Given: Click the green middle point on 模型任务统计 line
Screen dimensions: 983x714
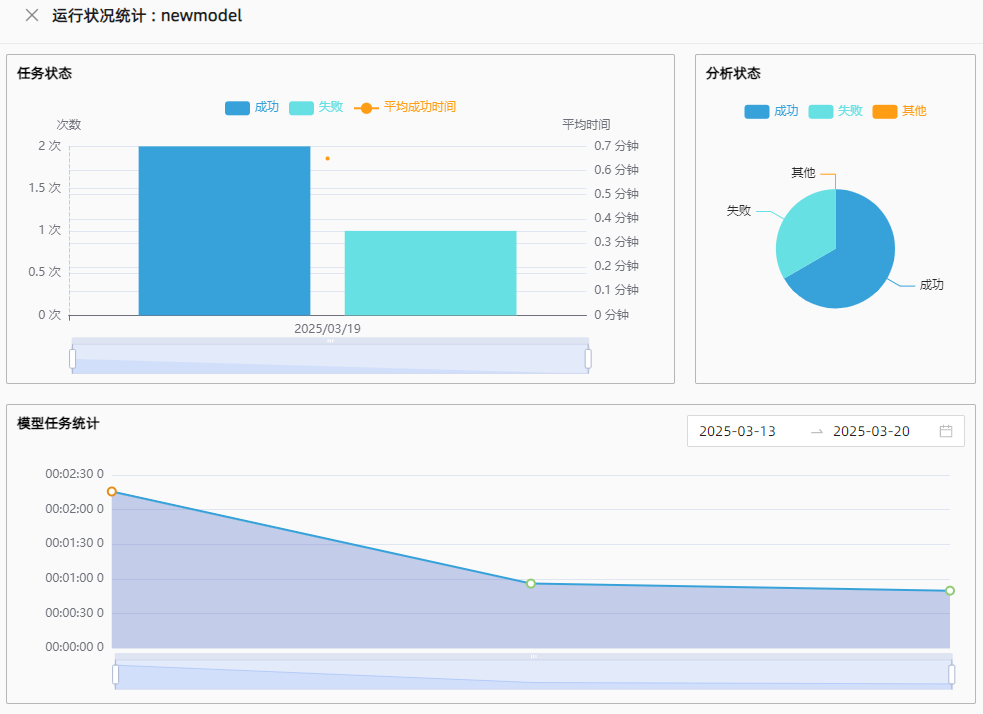Looking at the screenshot, I should click(531, 584).
